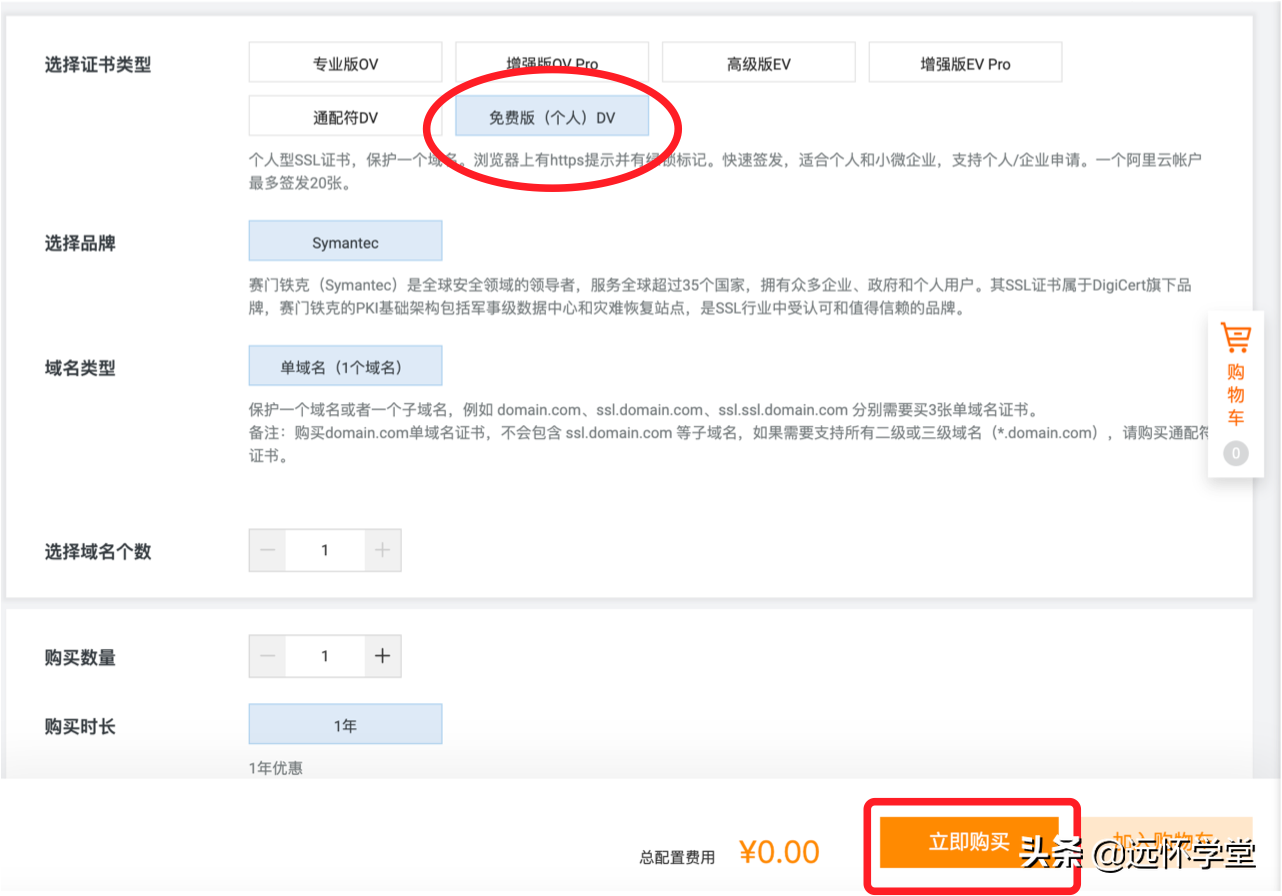The height and width of the screenshot is (896, 1282).
Task: Choose 增强版EV Pro certificate type
Action: [965, 64]
